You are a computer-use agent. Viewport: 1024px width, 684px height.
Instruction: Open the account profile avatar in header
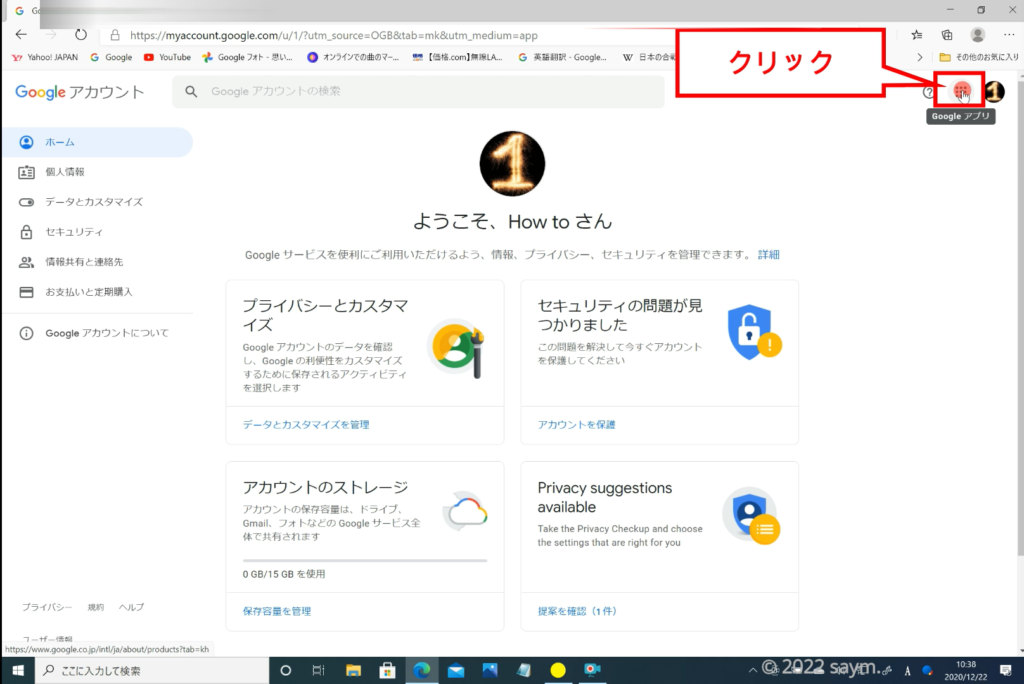pyautogui.click(x=994, y=92)
